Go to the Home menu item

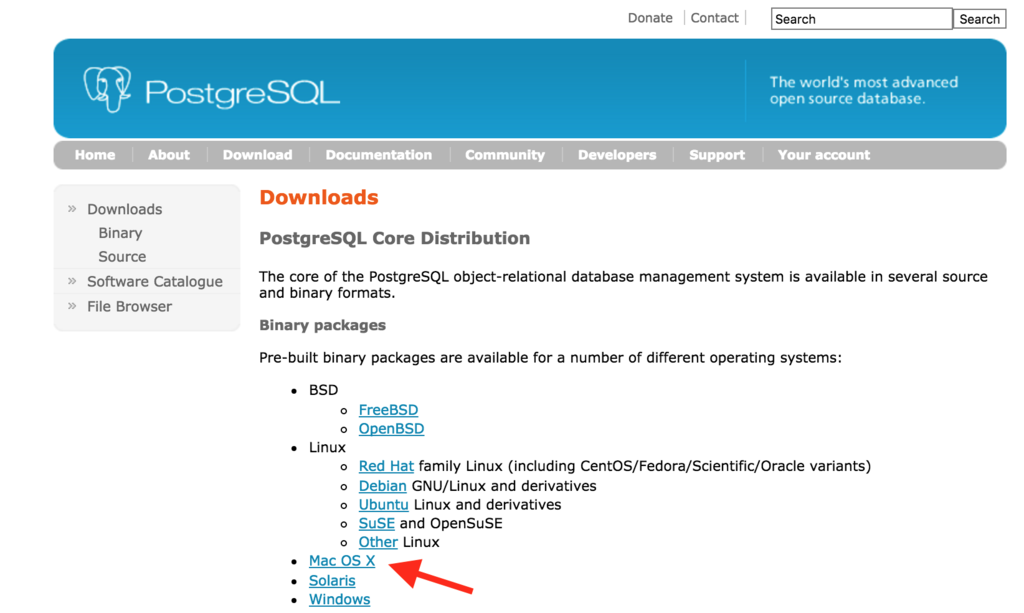(x=95, y=155)
